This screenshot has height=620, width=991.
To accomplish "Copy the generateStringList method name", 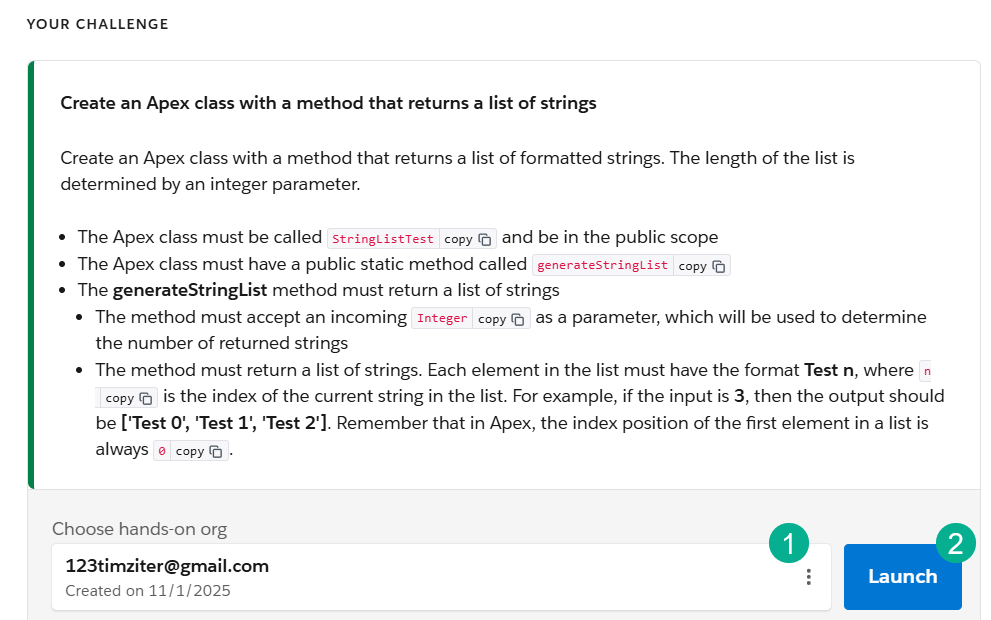I will pos(702,266).
